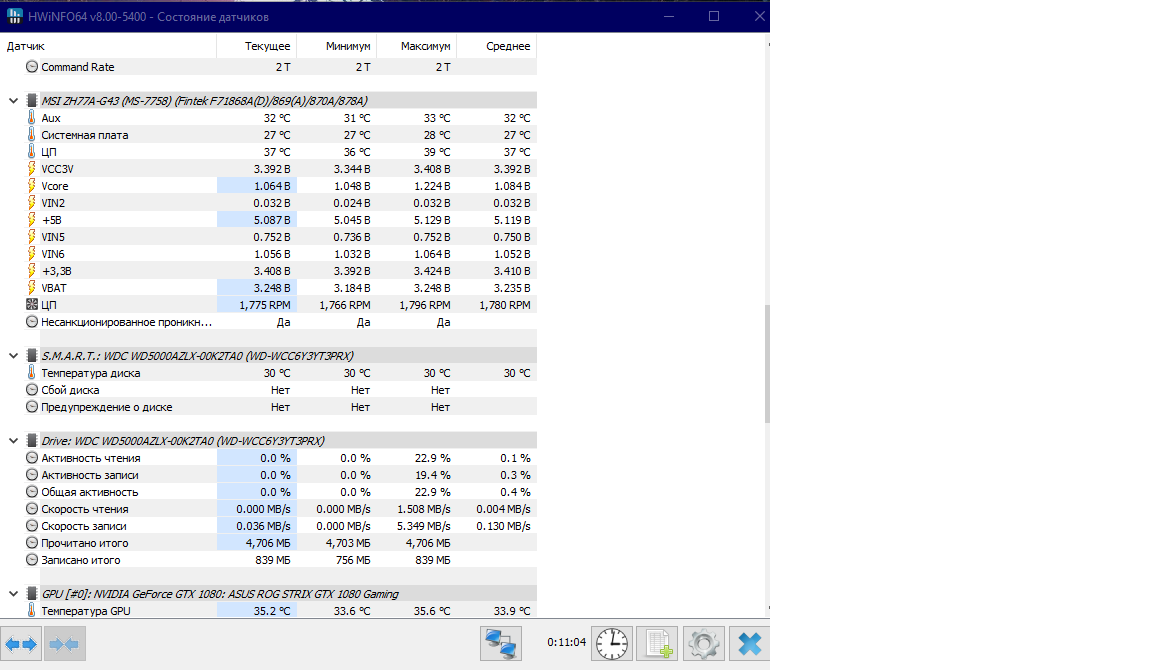Click the vertical scrollbar thumb

[767, 364]
